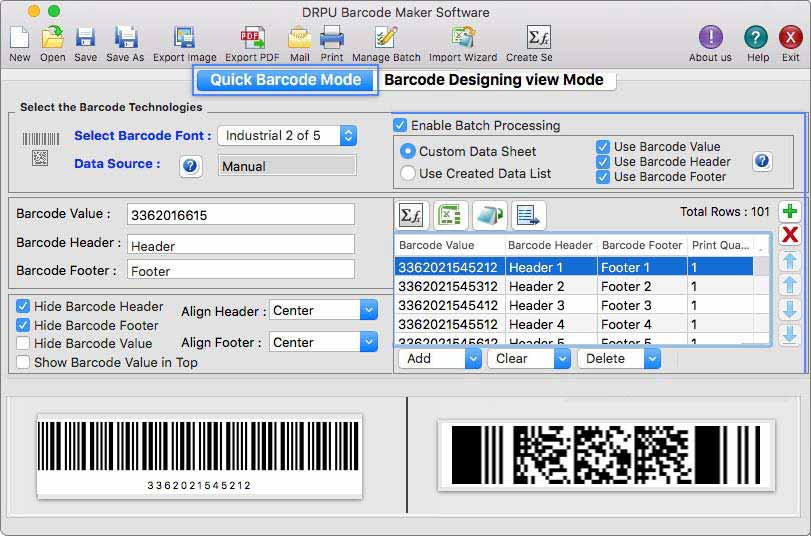Select table row 3362021545312
811x536 pixels.
coord(574,286)
